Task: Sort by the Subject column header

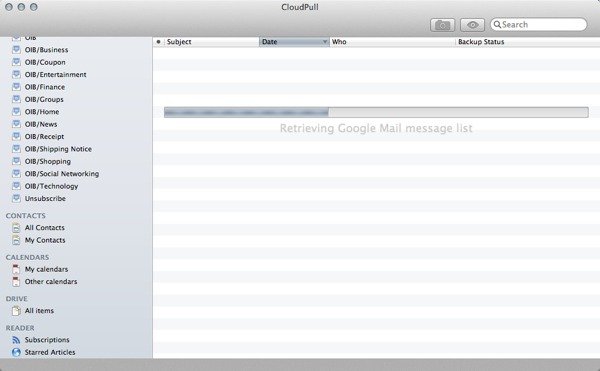Action: [x=212, y=42]
